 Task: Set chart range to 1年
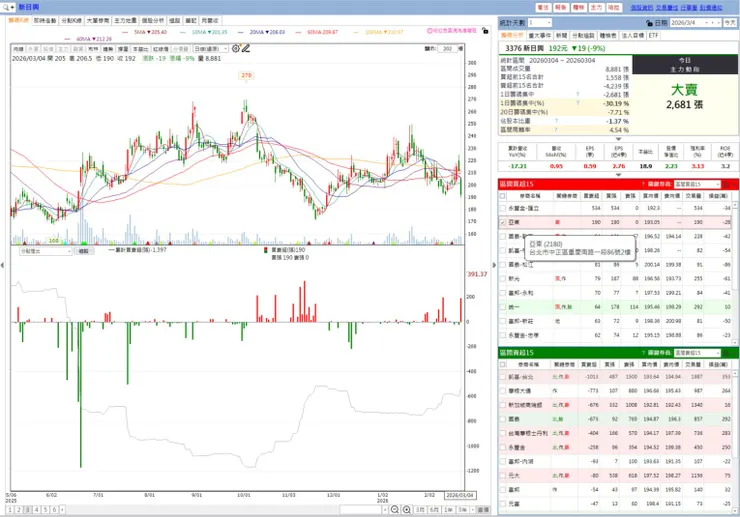point(448,509)
